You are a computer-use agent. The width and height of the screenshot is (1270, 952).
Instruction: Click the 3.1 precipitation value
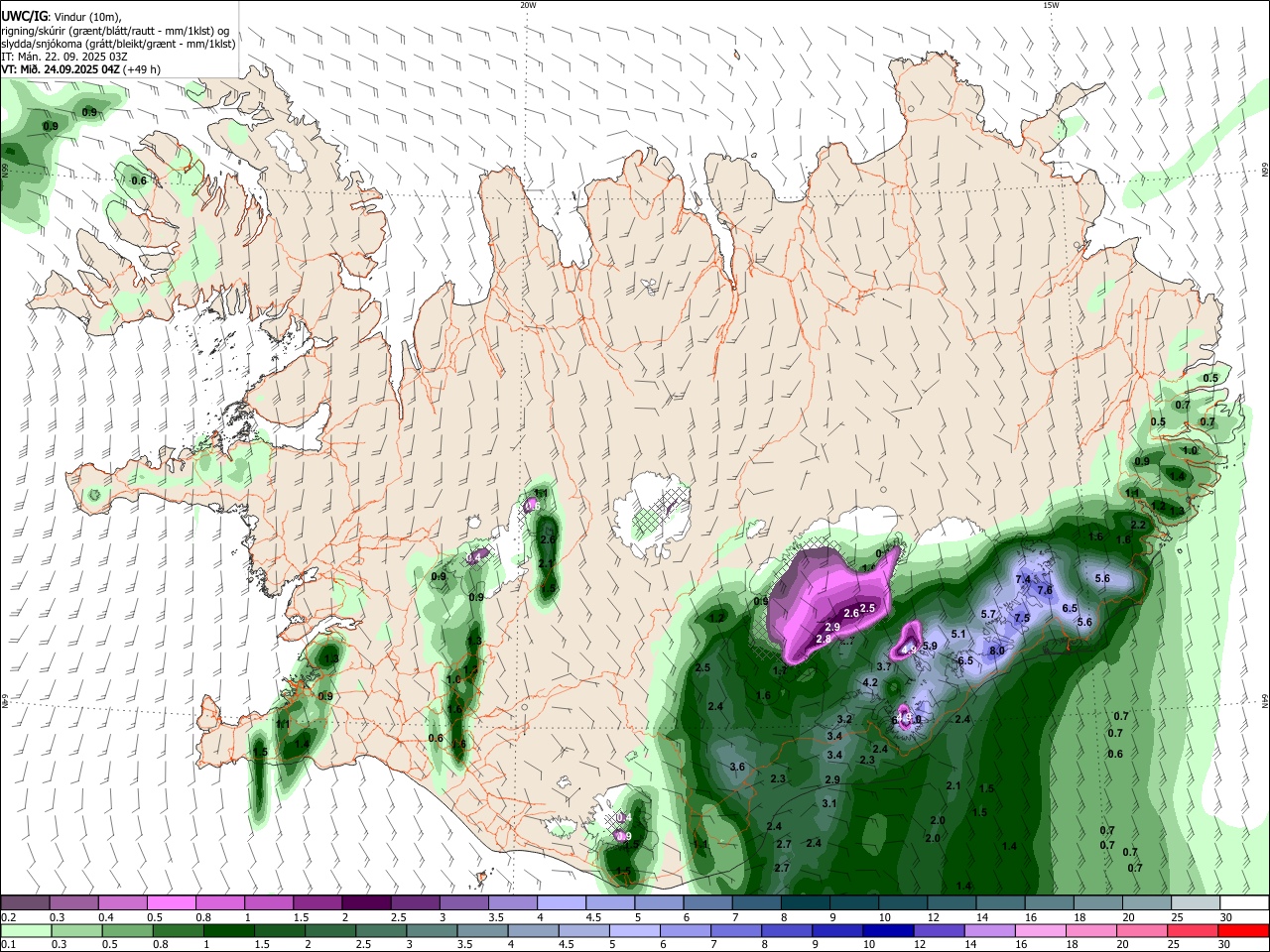click(x=829, y=804)
